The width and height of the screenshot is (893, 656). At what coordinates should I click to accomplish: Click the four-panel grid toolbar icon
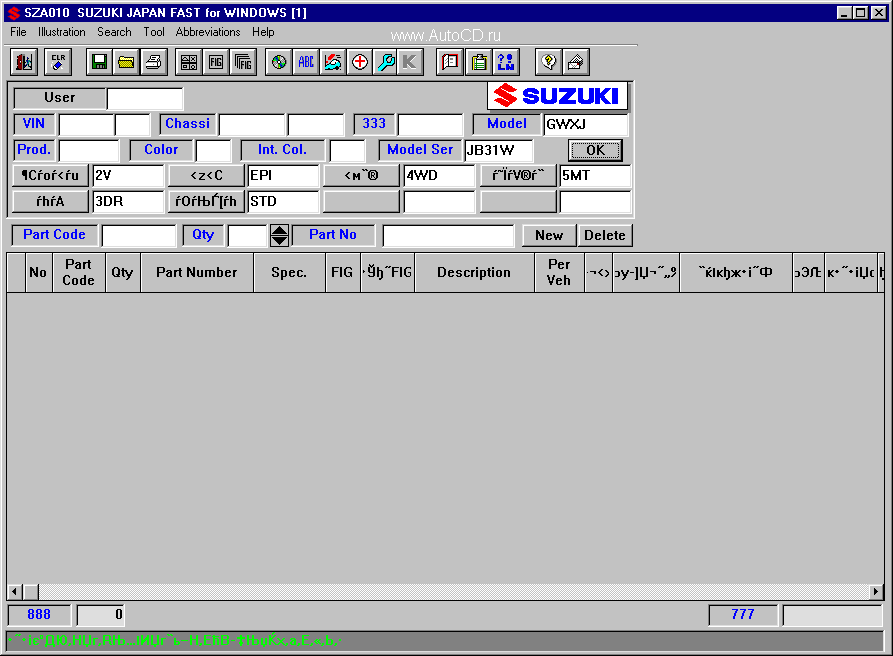pos(189,62)
